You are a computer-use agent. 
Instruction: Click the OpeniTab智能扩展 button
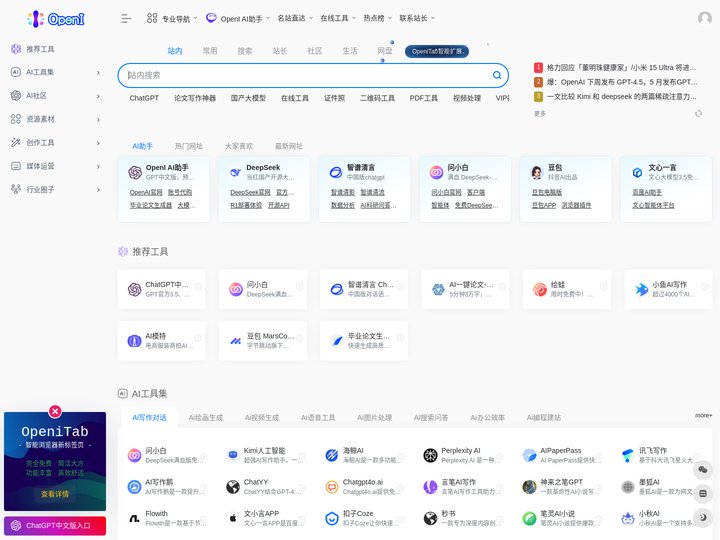click(437, 51)
